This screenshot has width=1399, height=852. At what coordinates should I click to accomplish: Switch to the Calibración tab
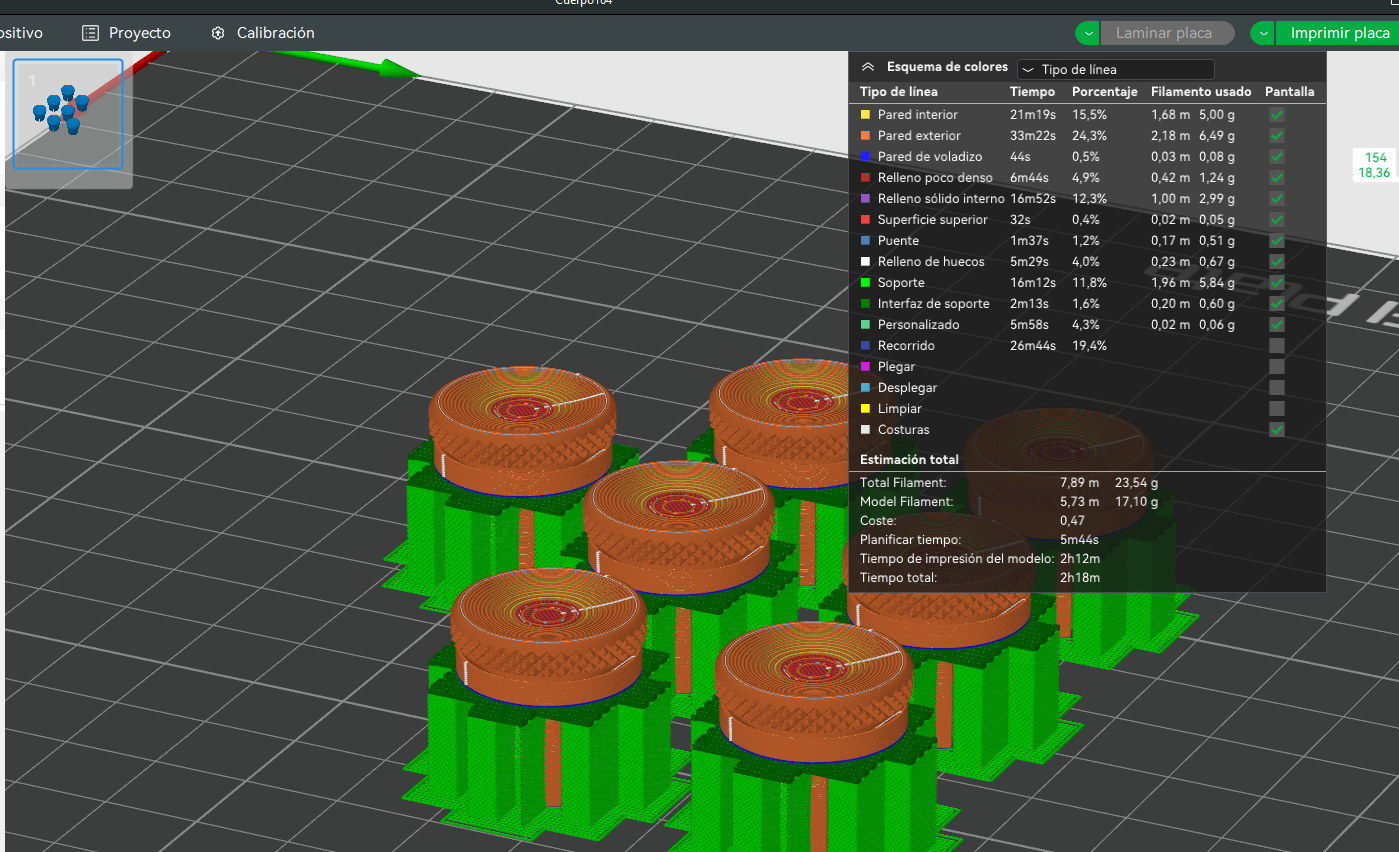tap(262, 33)
